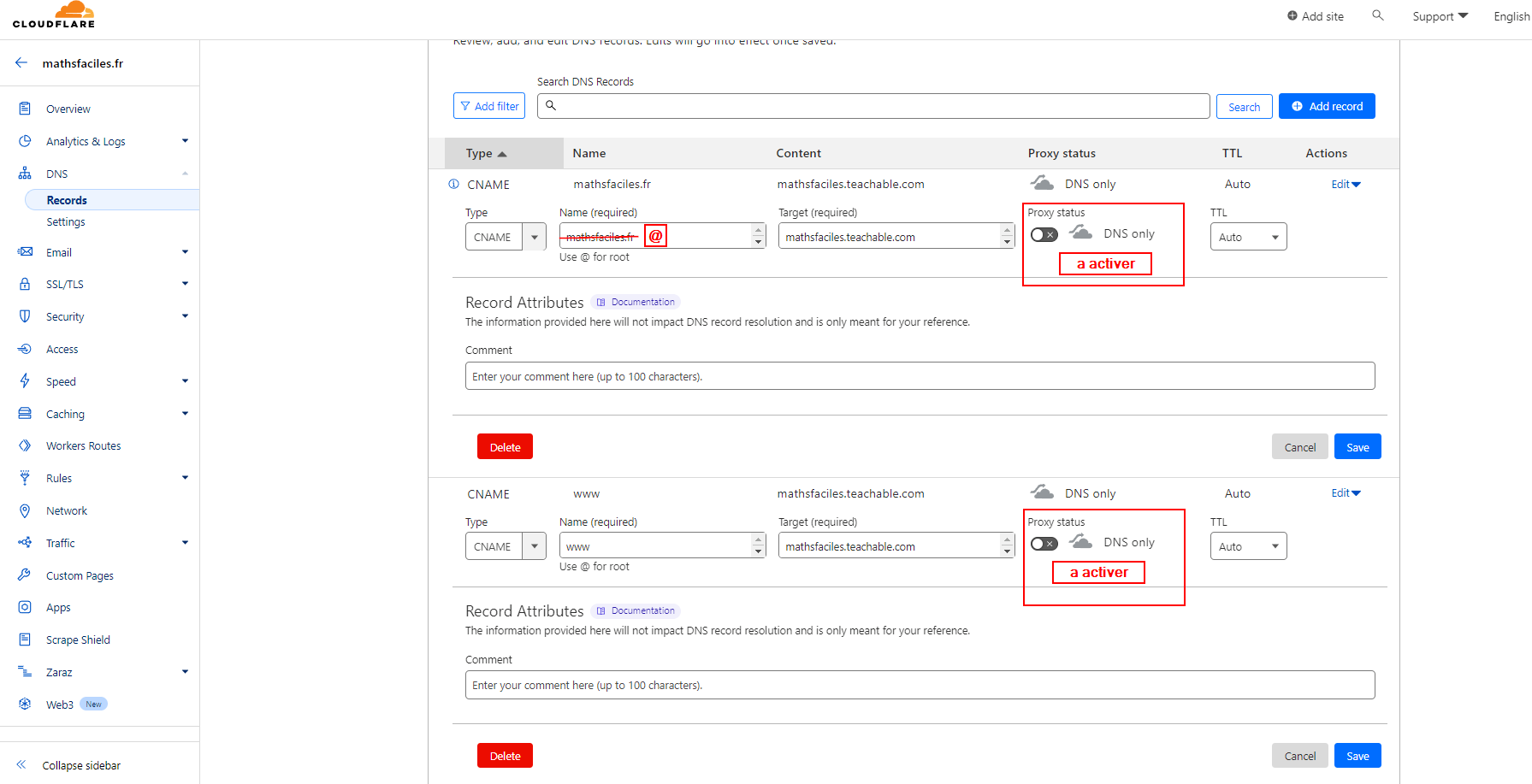The image size is (1532, 784).
Task: Open DNS Settings in the sidebar
Action: pyautogui.click(x=66, y=222)
